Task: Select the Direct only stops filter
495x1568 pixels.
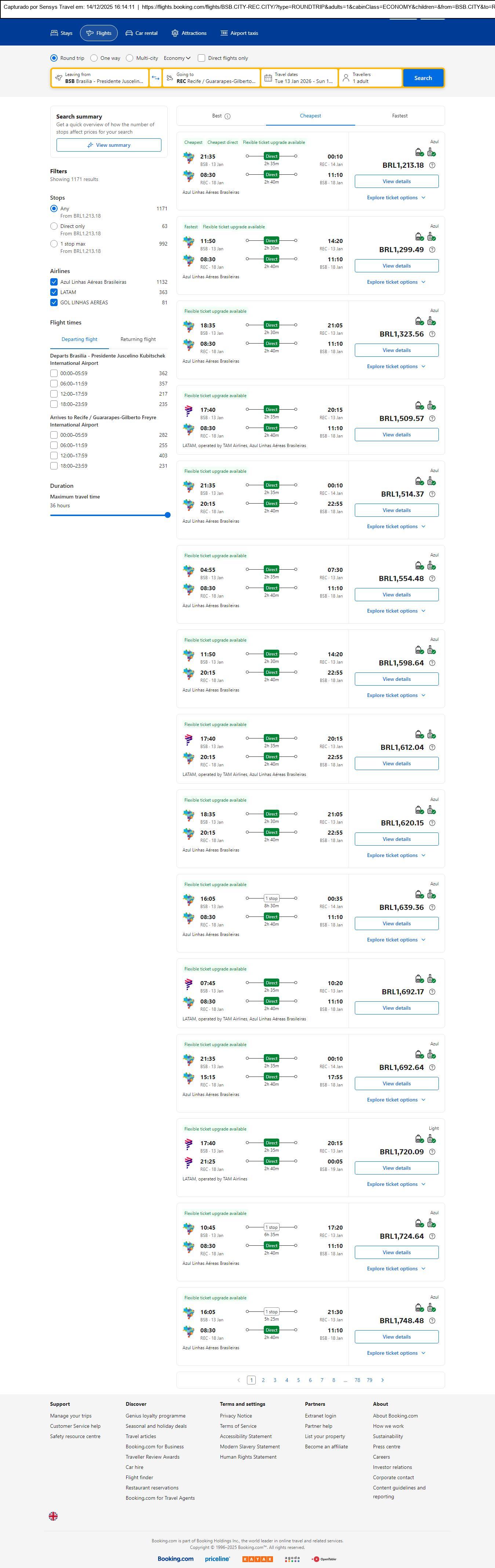Action: coord(54,226)
